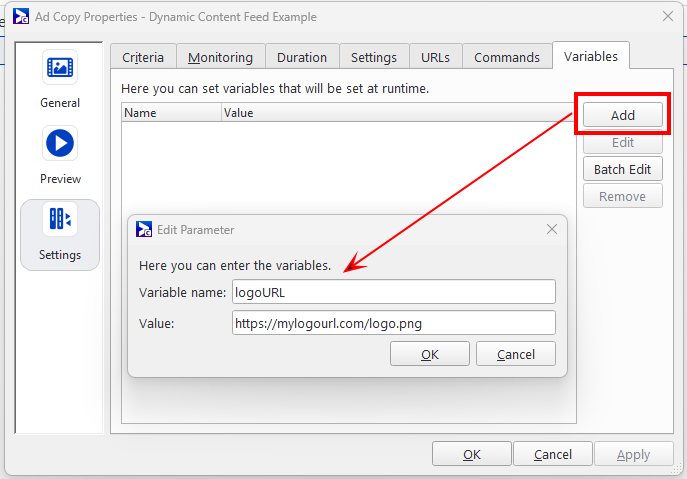Open the Preview play icon
The height and width of the screenshot is (479, 687).
[60, 144]
